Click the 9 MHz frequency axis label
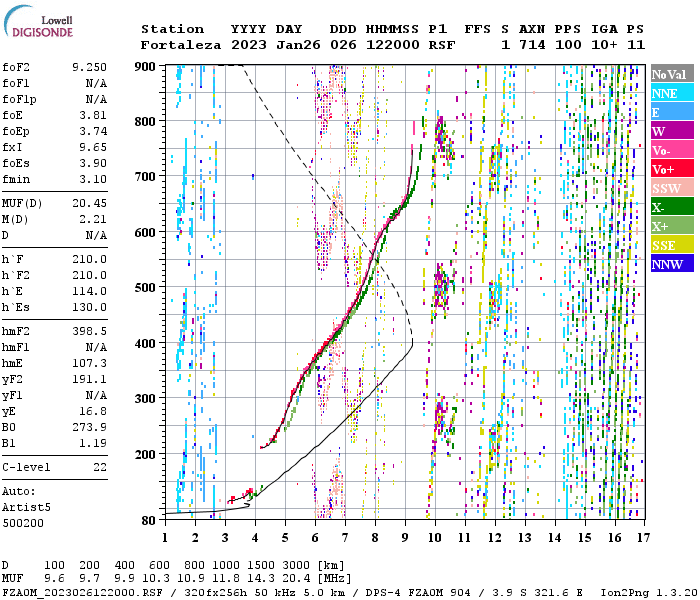The height and width of the screenshot is (600, 700). coord(405,538)
